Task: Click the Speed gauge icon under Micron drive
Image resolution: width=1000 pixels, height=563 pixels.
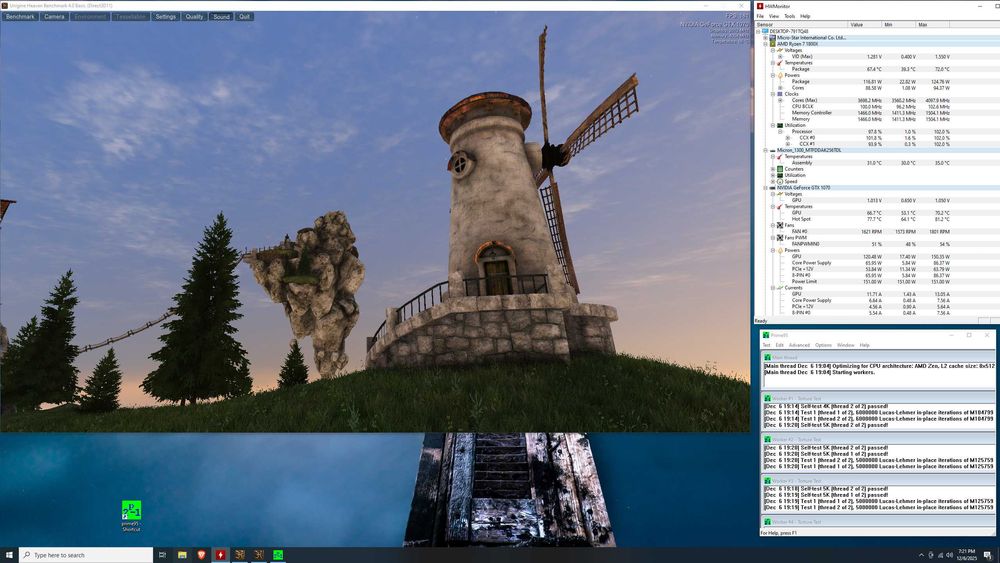Action: coord(780,182)
